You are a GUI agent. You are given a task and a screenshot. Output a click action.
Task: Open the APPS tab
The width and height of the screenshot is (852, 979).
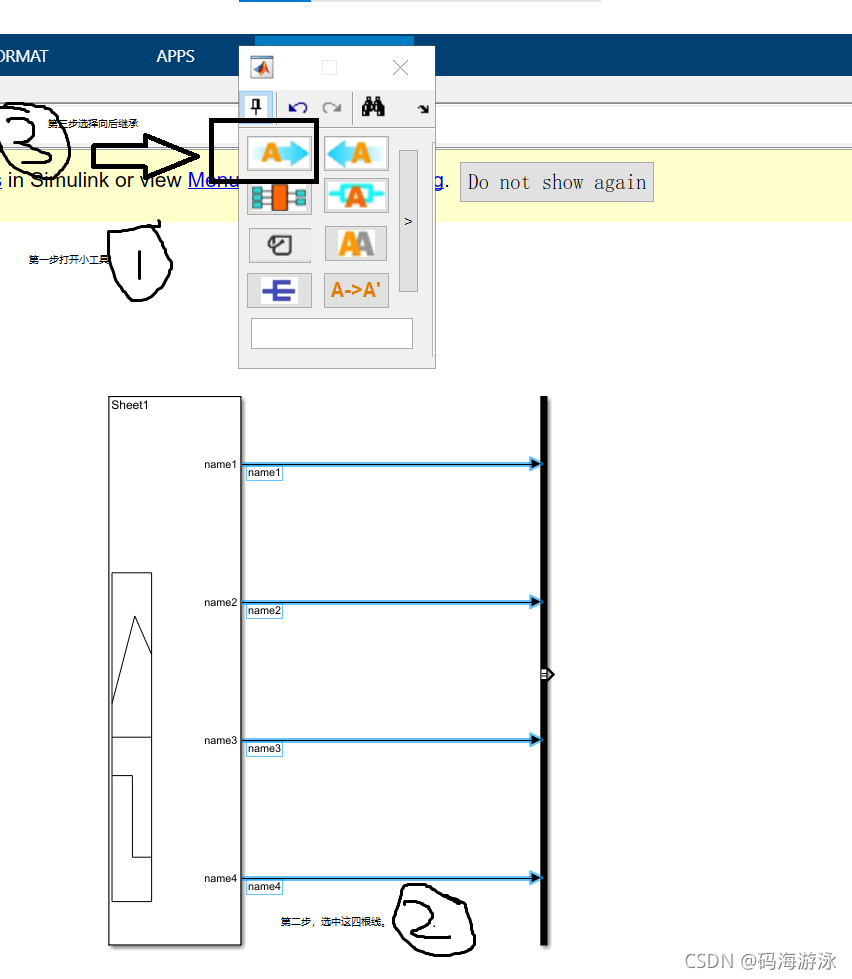175,56
